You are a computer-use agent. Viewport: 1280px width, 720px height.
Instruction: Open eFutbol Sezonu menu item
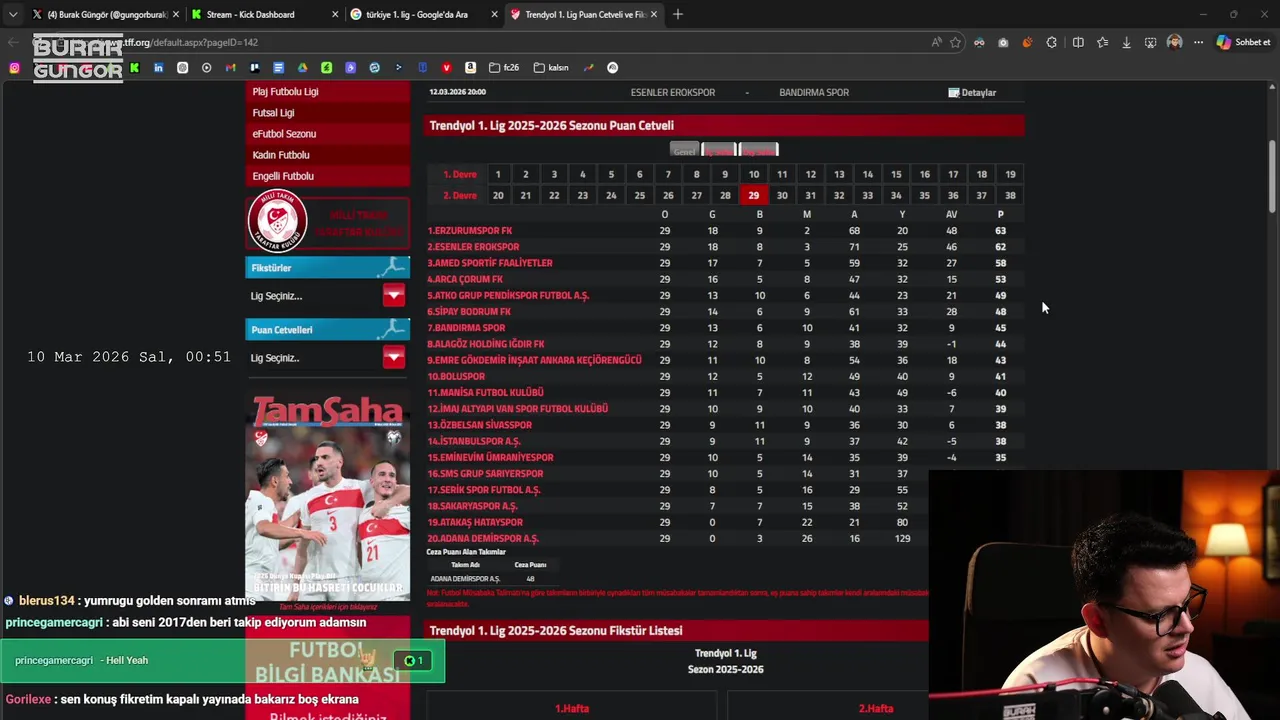click(x=328, y=134)
